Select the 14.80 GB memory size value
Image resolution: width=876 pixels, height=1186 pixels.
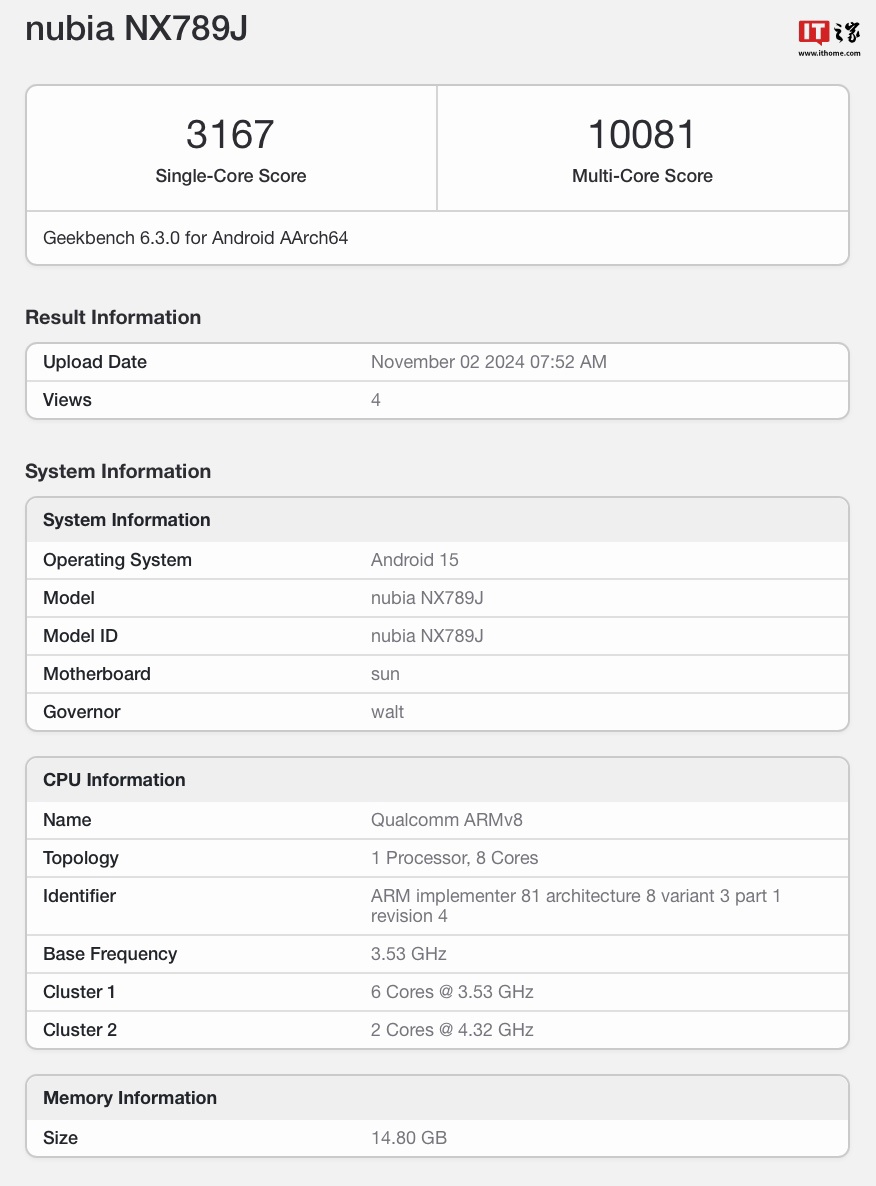click(x=408, y=1138)
